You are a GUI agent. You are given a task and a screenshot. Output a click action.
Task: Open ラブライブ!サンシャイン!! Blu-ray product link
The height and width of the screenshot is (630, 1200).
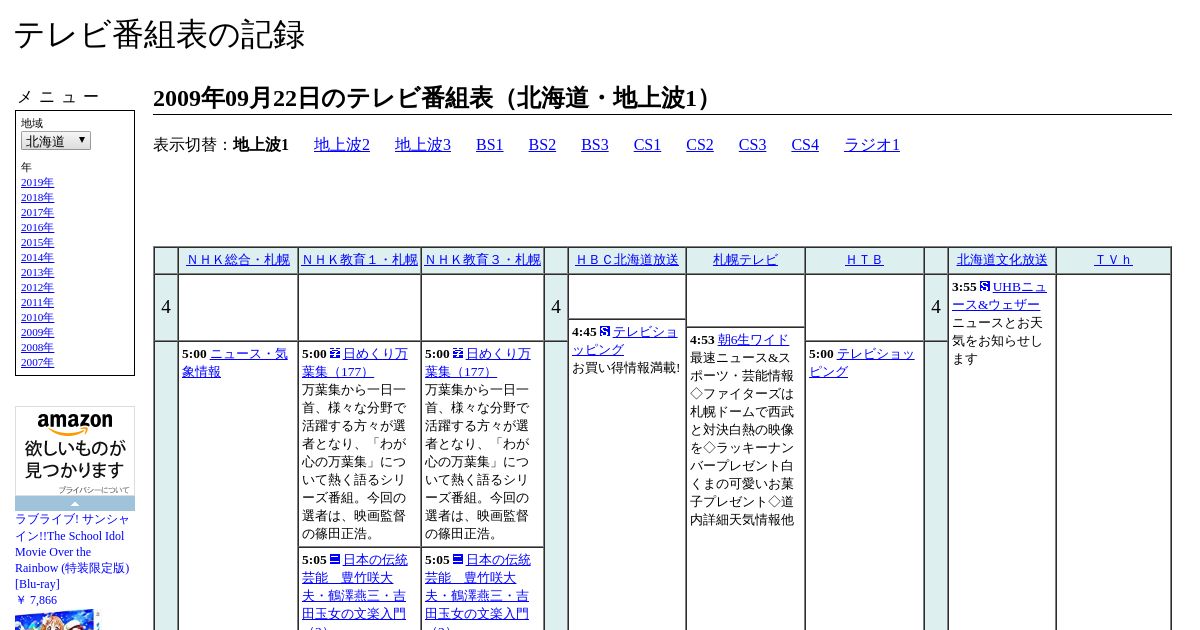tap(72, 552)
